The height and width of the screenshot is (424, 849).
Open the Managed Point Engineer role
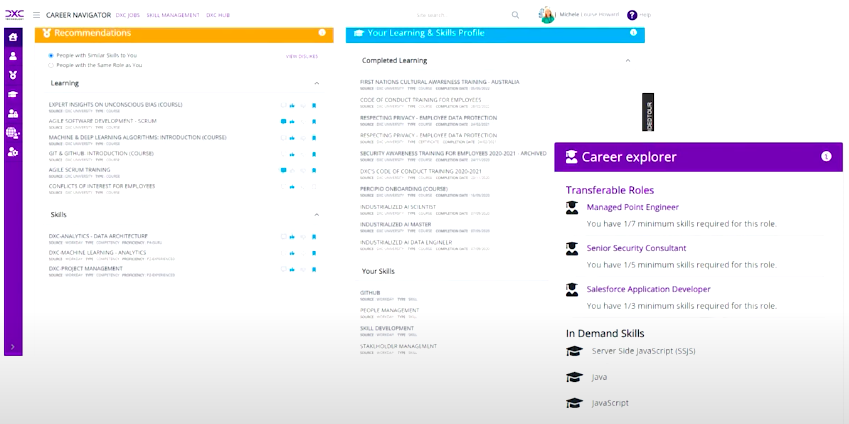pyautogui.click(x=632, y=207)
